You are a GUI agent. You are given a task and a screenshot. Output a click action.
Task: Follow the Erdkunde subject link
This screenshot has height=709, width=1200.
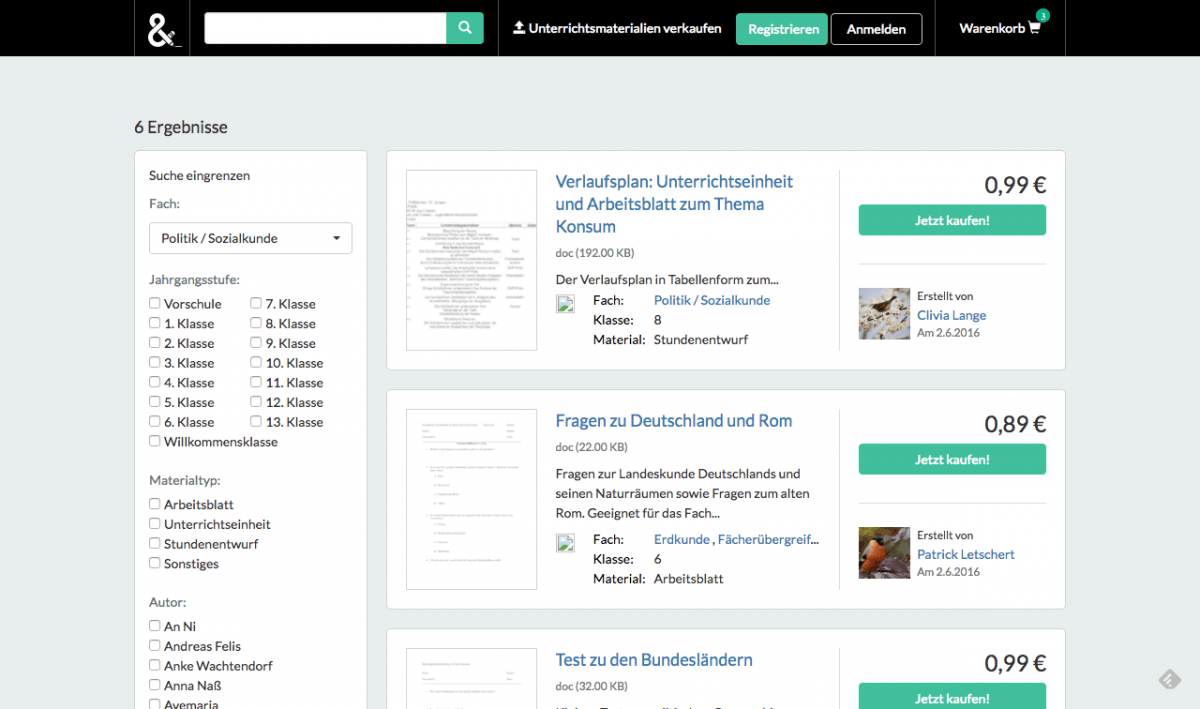click(x=681, y=539)
